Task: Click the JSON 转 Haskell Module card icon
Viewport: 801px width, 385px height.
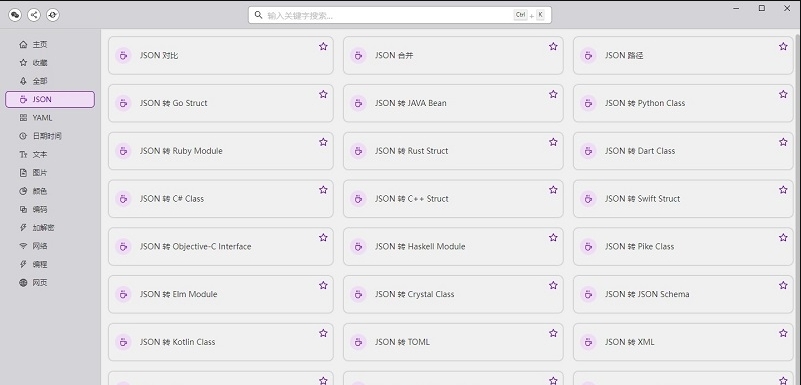Action: point(358,247)
